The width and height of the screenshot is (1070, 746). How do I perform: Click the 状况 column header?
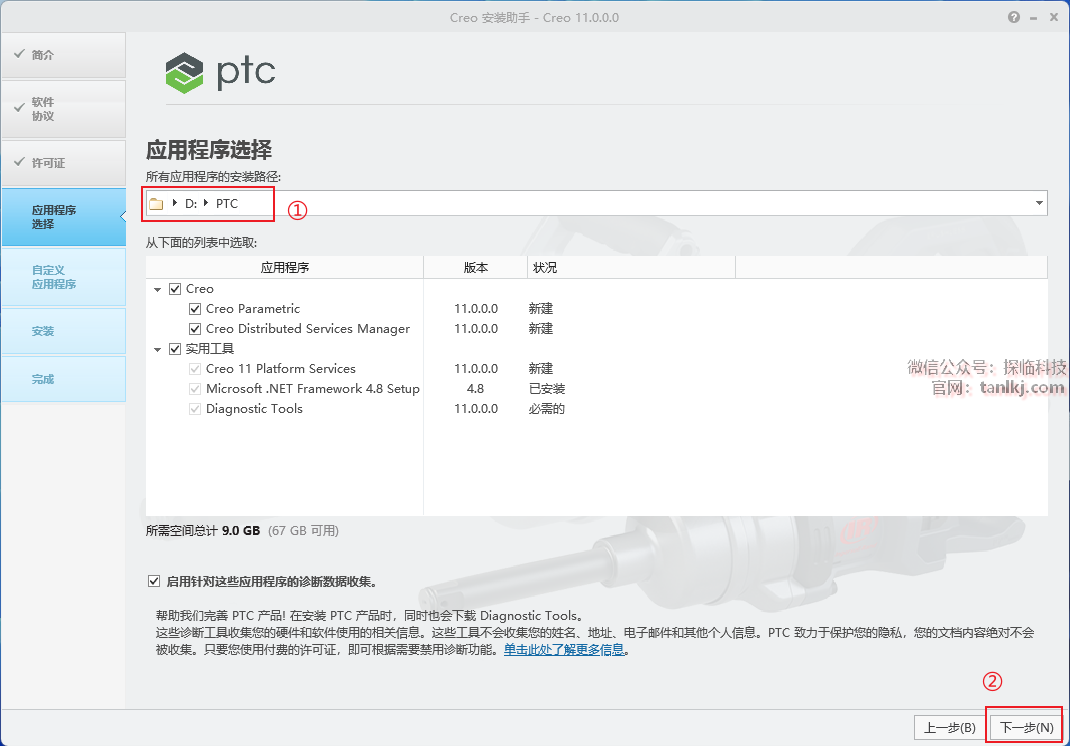pos(631,268)
